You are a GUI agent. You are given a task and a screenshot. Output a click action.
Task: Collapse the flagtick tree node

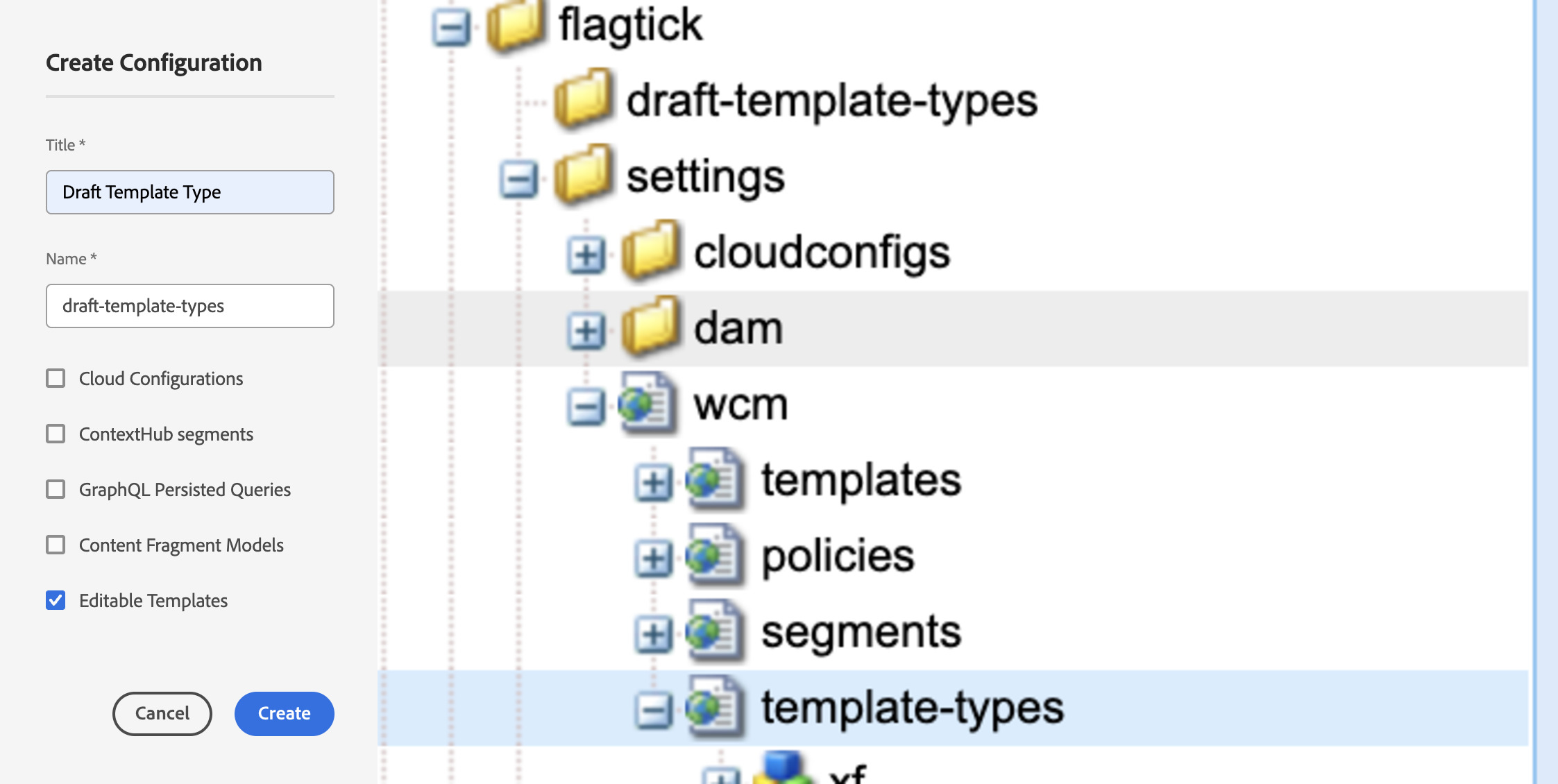[x=451, y=28]
